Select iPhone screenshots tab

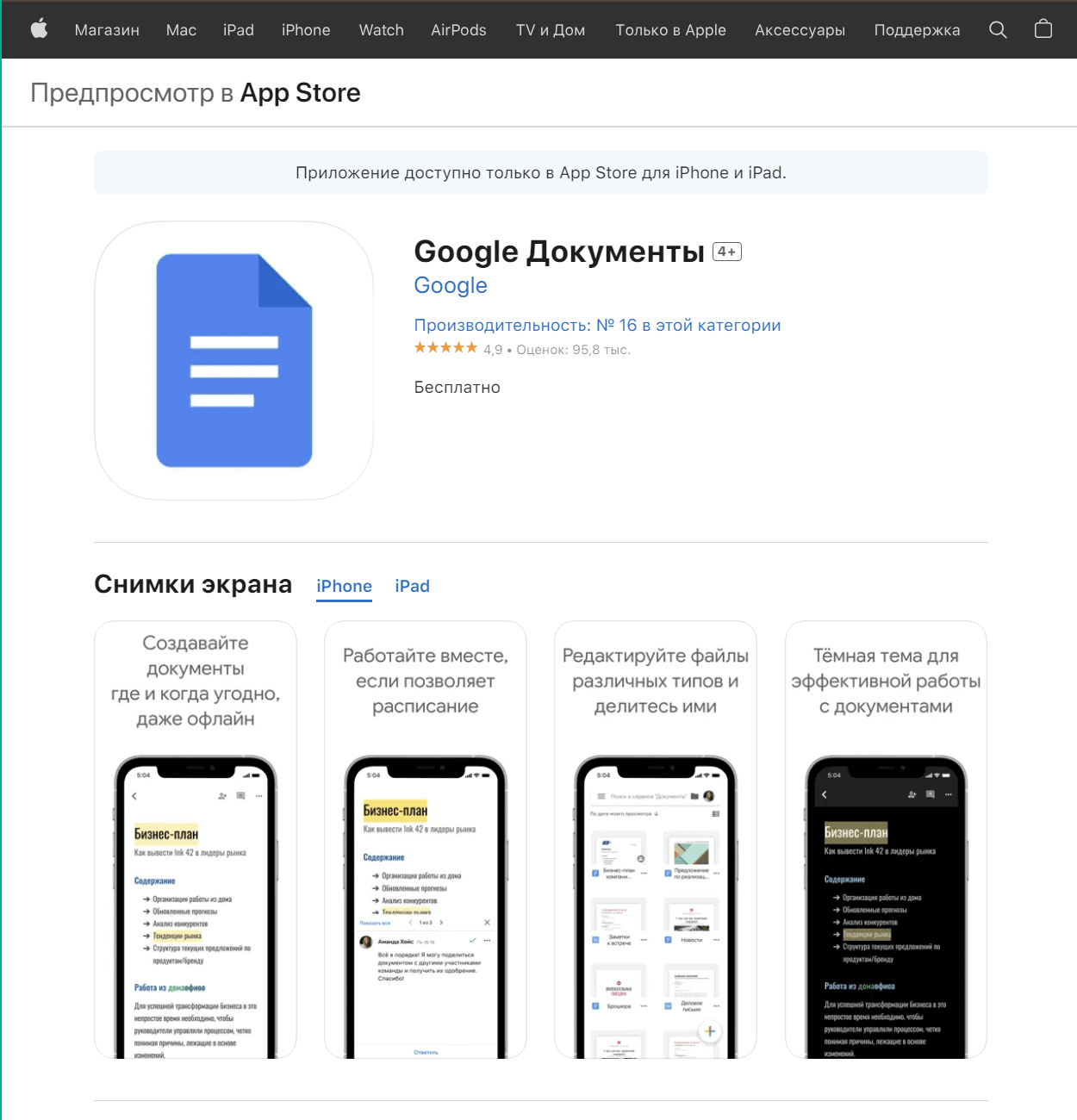[x=344, y=586]
